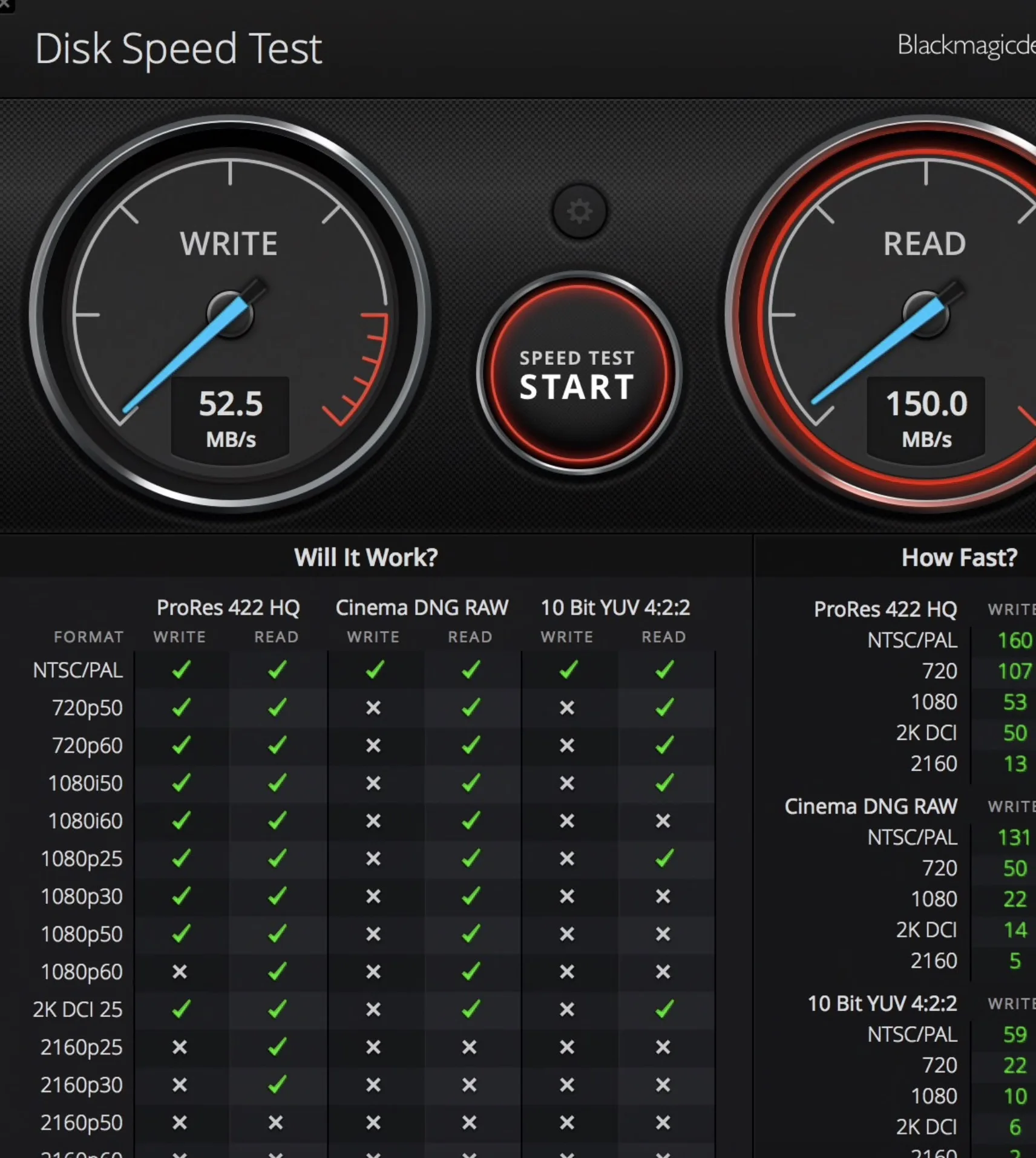1036x1158 pixels.
Task: Click 2160p30 ProRes 422 HQ read checkmark
Action: (x=277, y=1085)
